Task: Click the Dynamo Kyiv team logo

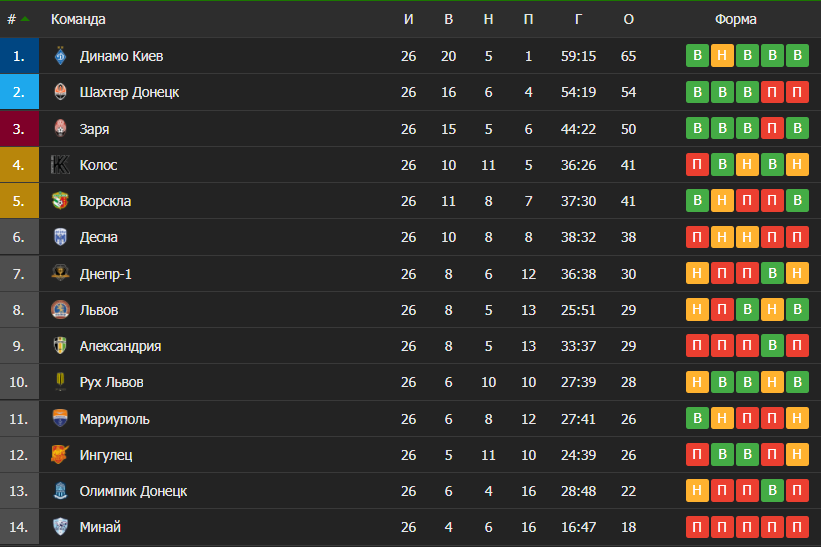Action: pos(60,56)
